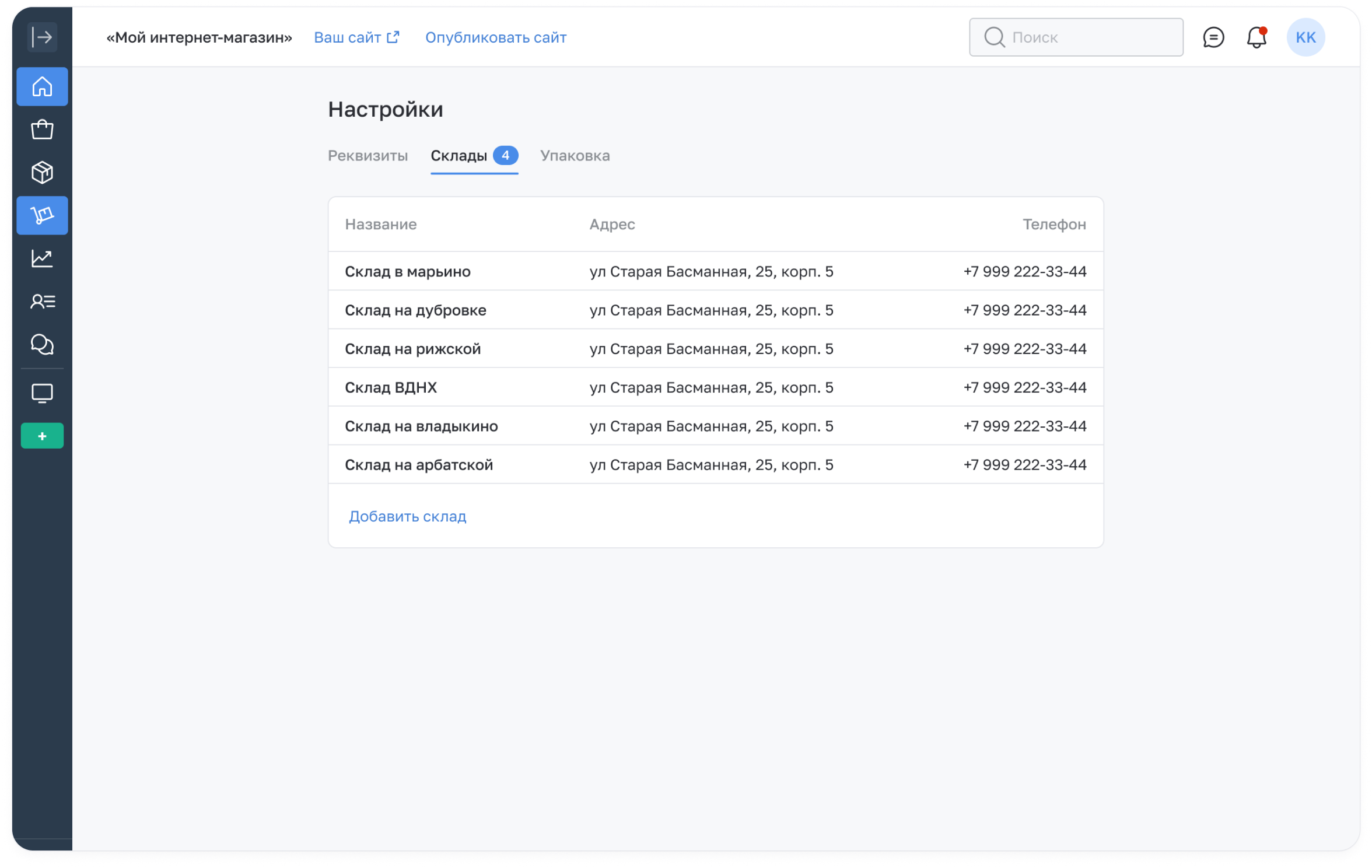Click the Опубликовать сайт link
This screenshot has height=868, width=1372.
(496, 37)
